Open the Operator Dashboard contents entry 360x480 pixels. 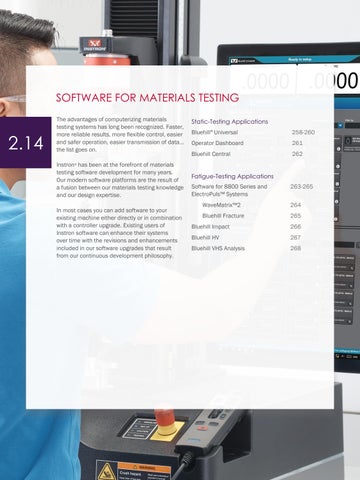coord(217,143)
